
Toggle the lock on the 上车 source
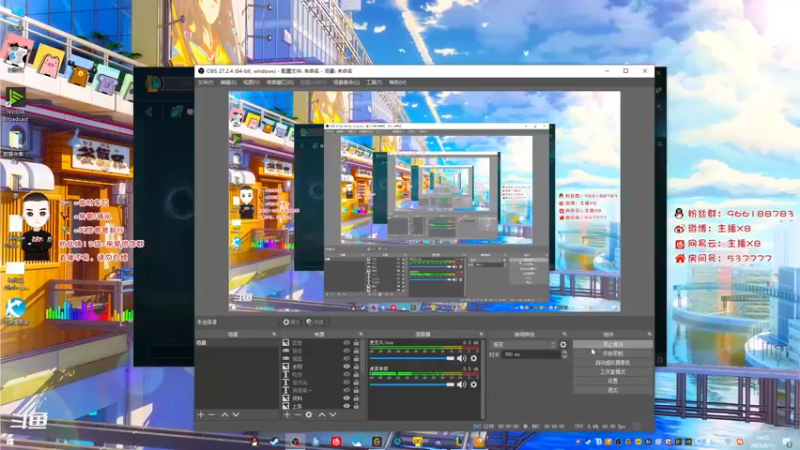click(356, 406)
